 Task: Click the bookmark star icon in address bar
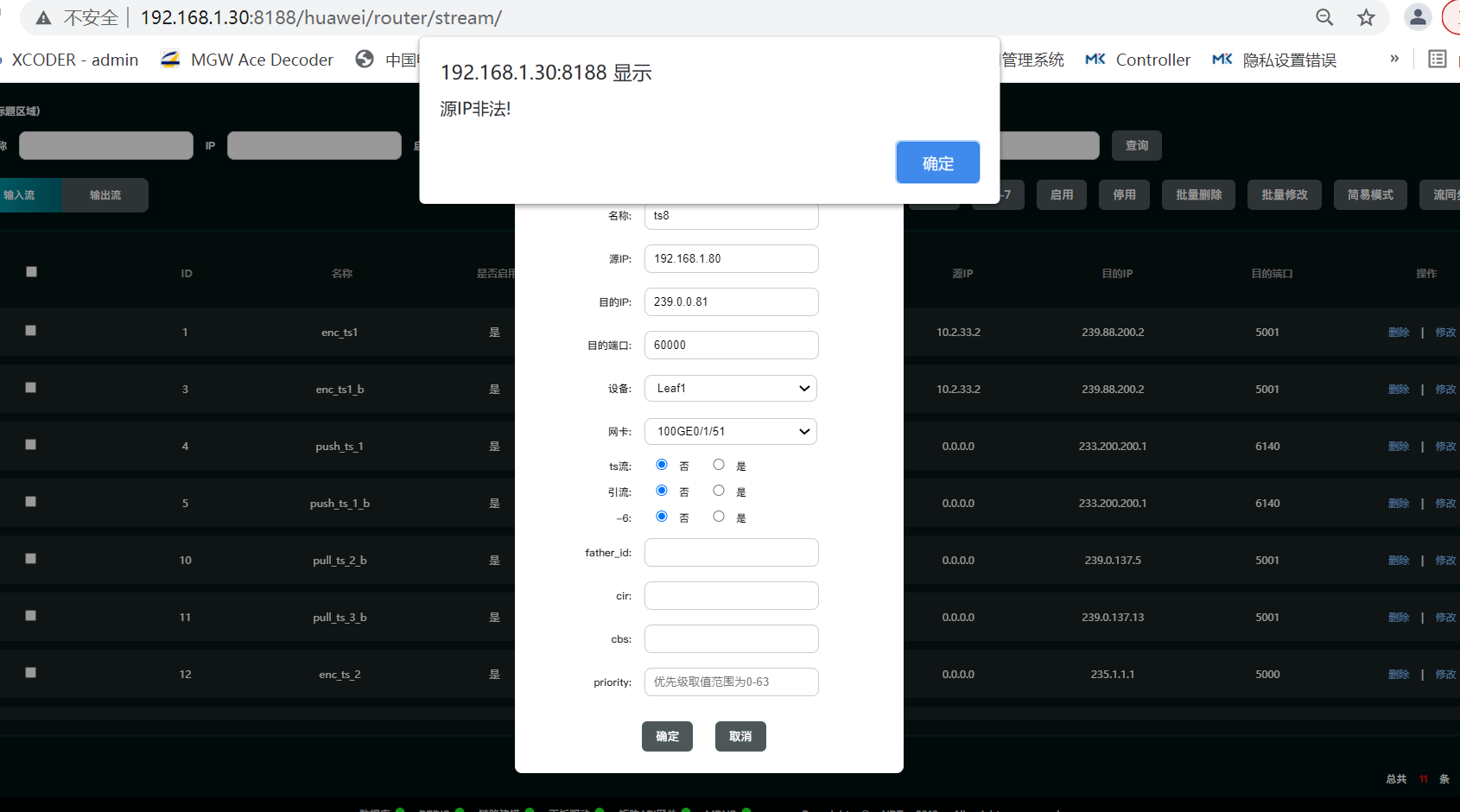pyautogui.click(x=1366, y=16)
